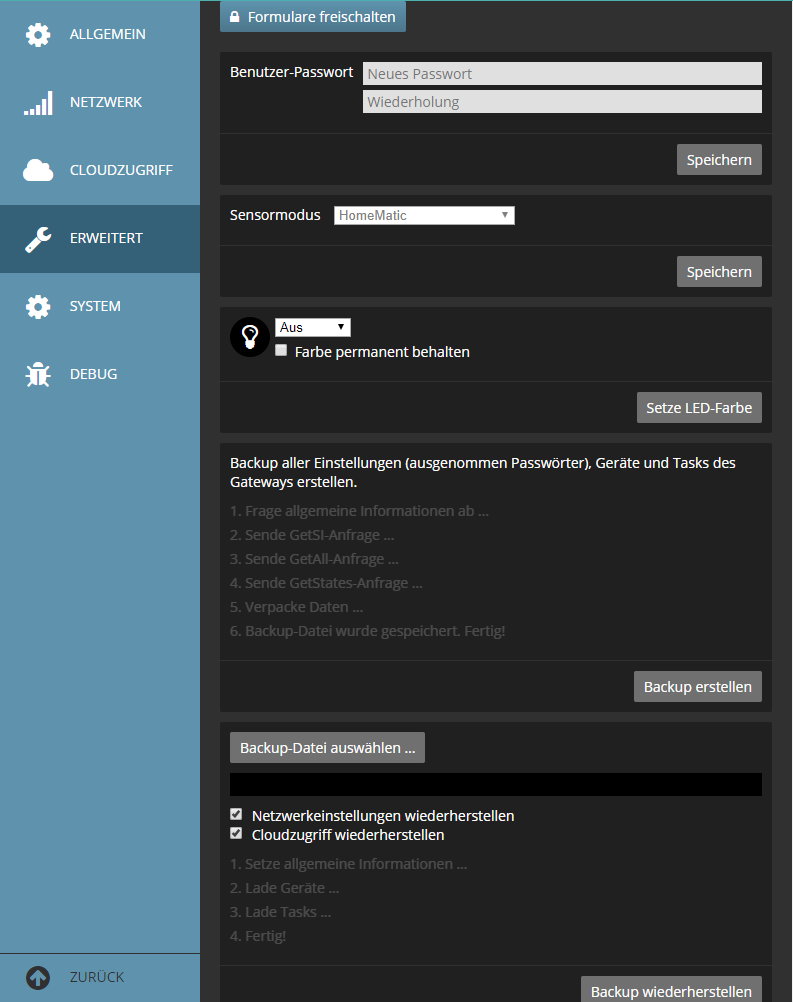Click the Cloudzugriff cloud icon

click(x=38, y=171)
